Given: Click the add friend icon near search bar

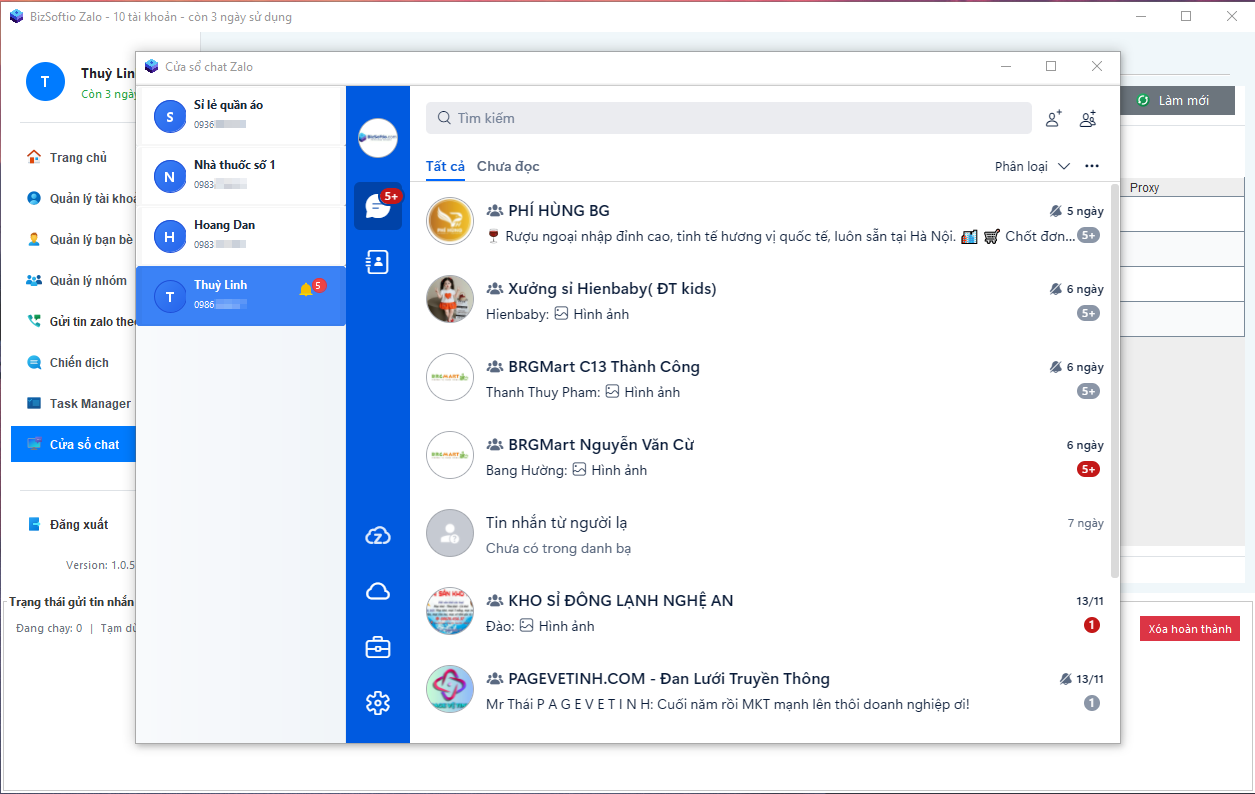Looking at the screenshot, I should [x=1052, y=118].
